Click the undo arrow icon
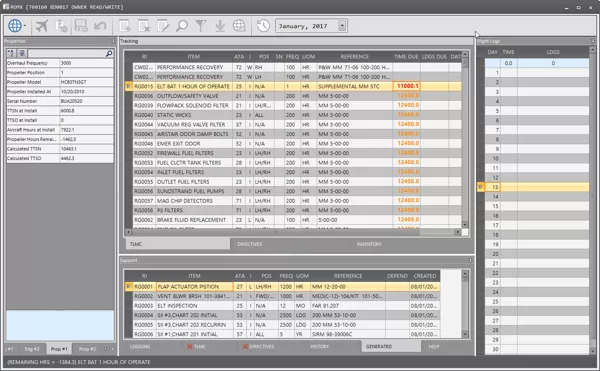600x371 pixels. coord(100,26)
